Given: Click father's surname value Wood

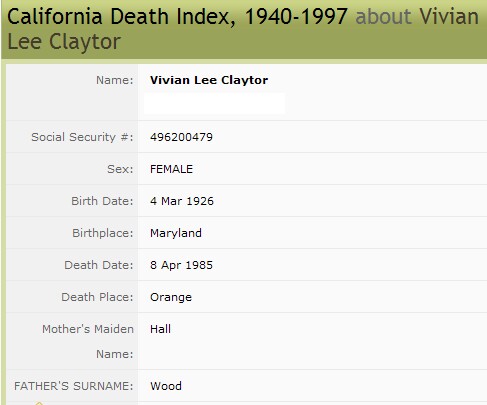Looking at the screenshot, I should tap(166, 386).
